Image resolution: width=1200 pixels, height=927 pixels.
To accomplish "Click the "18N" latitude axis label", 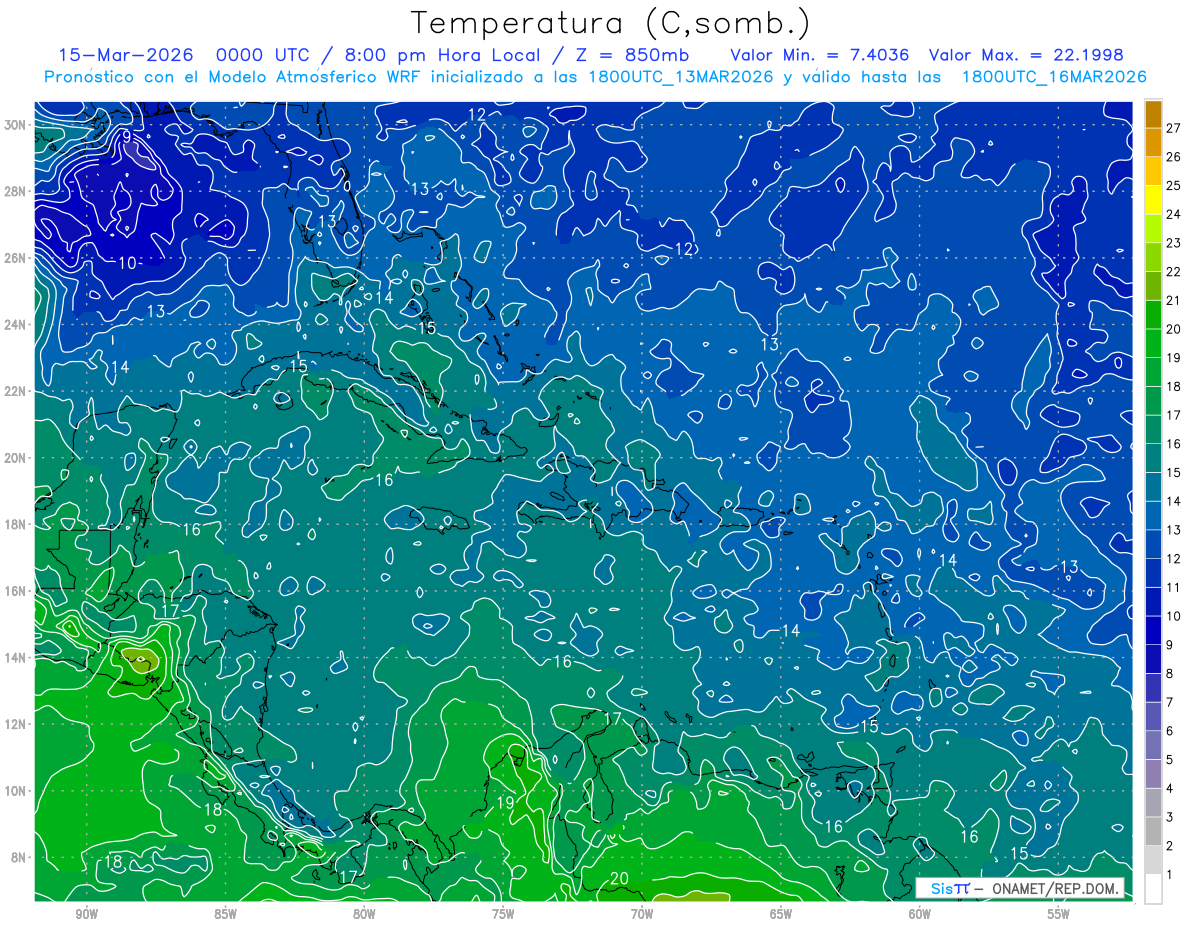I will coord(15,524).
